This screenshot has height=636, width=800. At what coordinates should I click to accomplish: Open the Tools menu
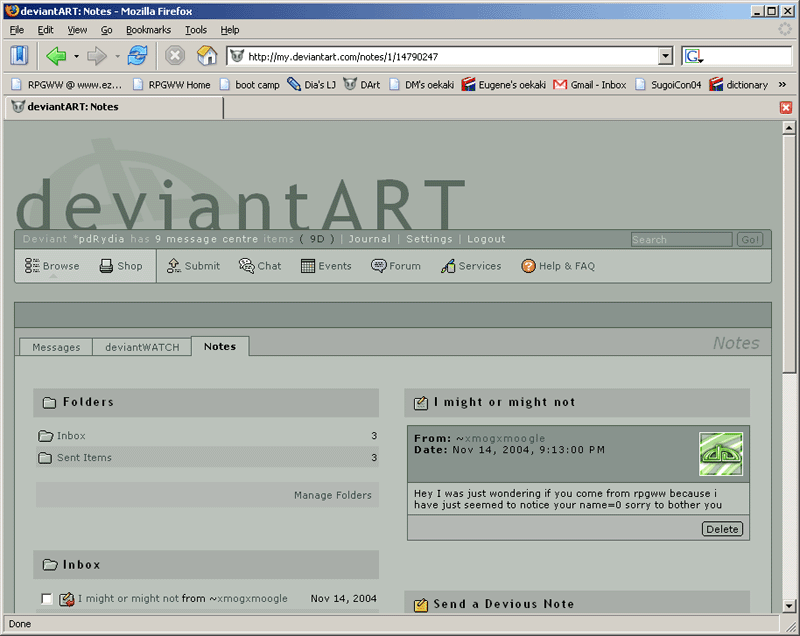[x=196, y=30]
